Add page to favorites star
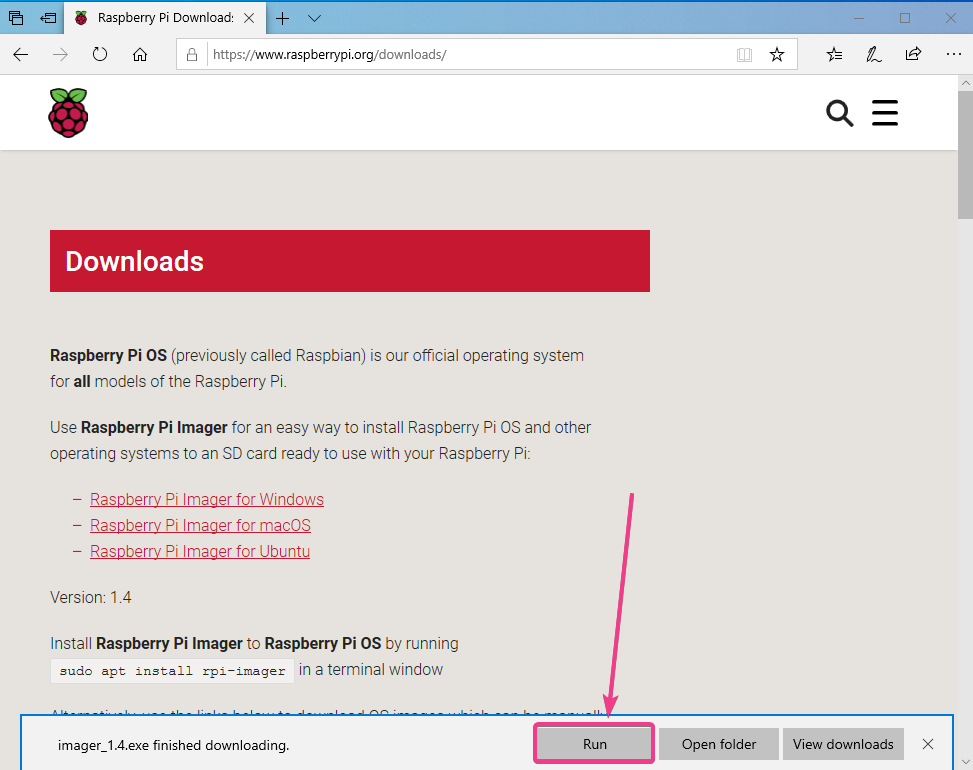 coord(777,55)
